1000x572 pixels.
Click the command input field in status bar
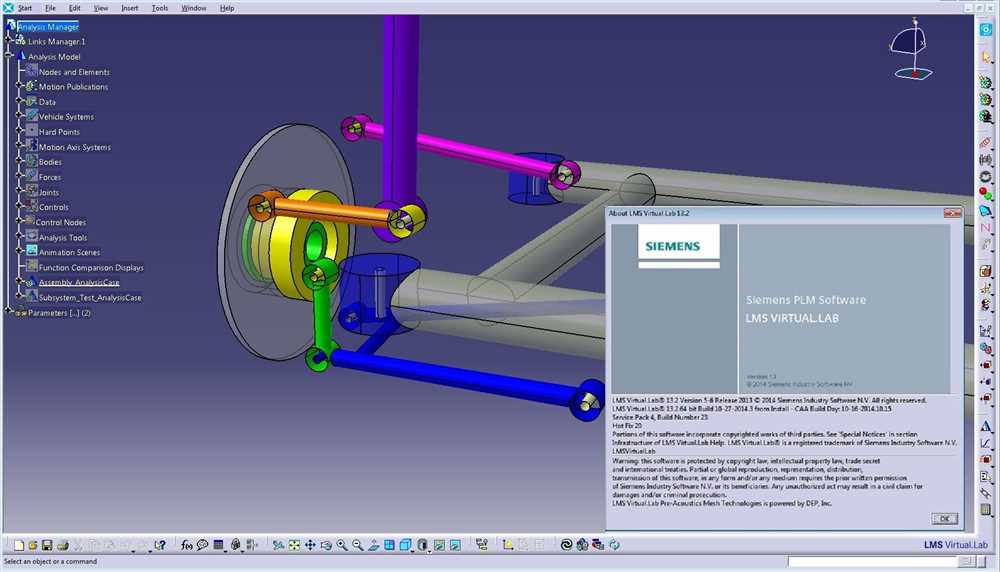872,561
